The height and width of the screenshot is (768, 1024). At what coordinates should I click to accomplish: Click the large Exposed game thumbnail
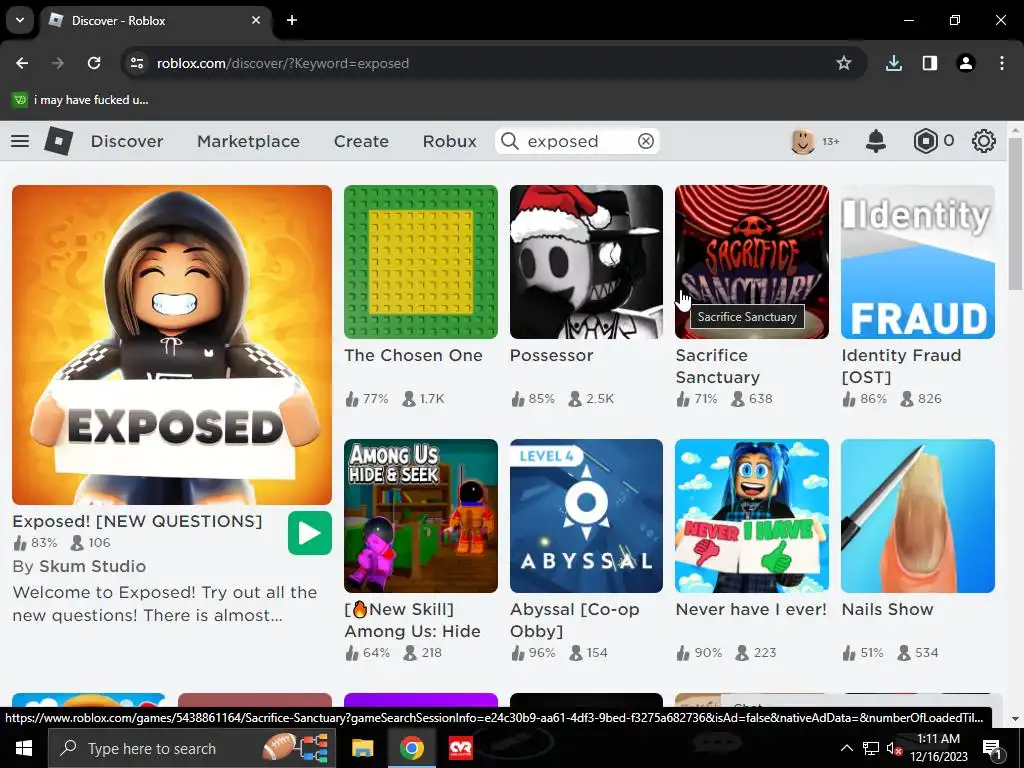click(172, 345)
